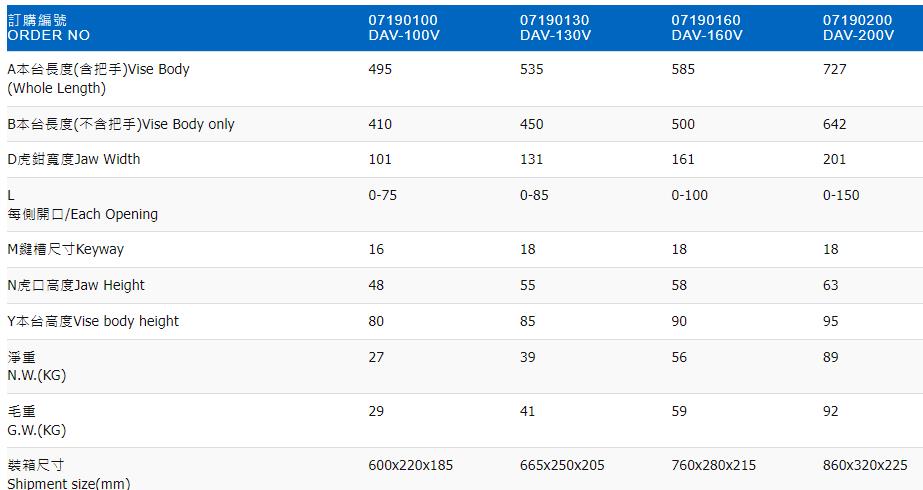Viewport: 923px width, 490px height.
Task: Click the jaw width value 131
Action: 533,159
